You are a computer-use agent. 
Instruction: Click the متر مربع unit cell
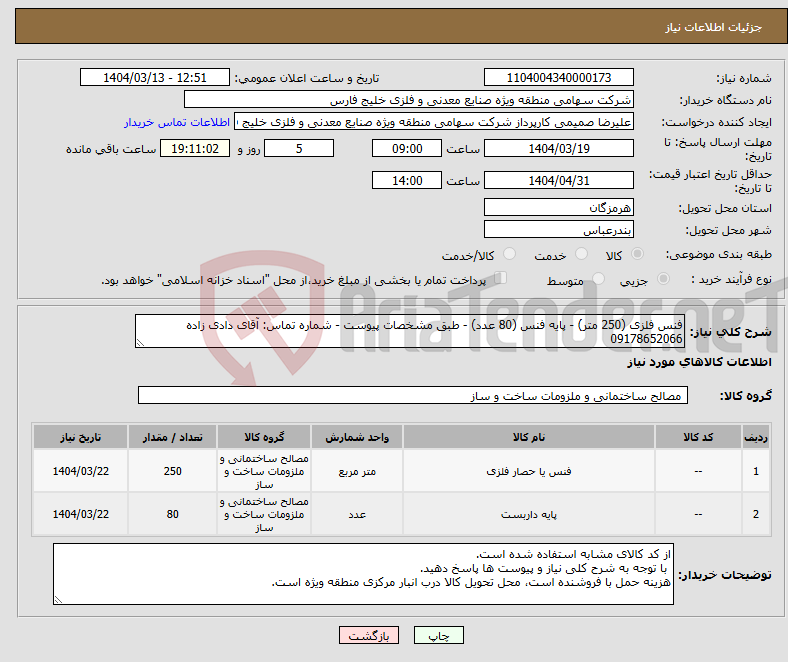click(x=357, y=471)
